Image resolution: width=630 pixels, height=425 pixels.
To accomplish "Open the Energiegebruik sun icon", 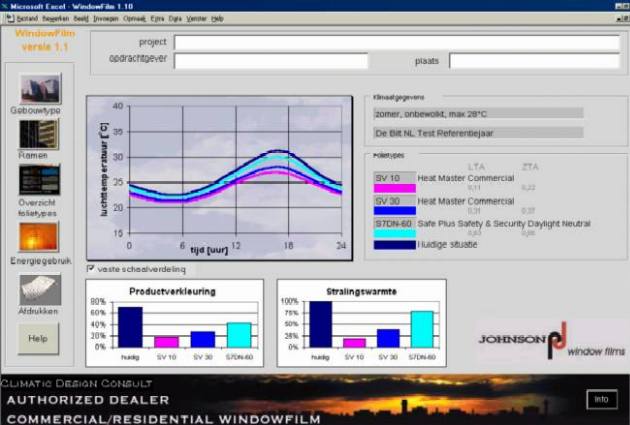I will (39, 237).
